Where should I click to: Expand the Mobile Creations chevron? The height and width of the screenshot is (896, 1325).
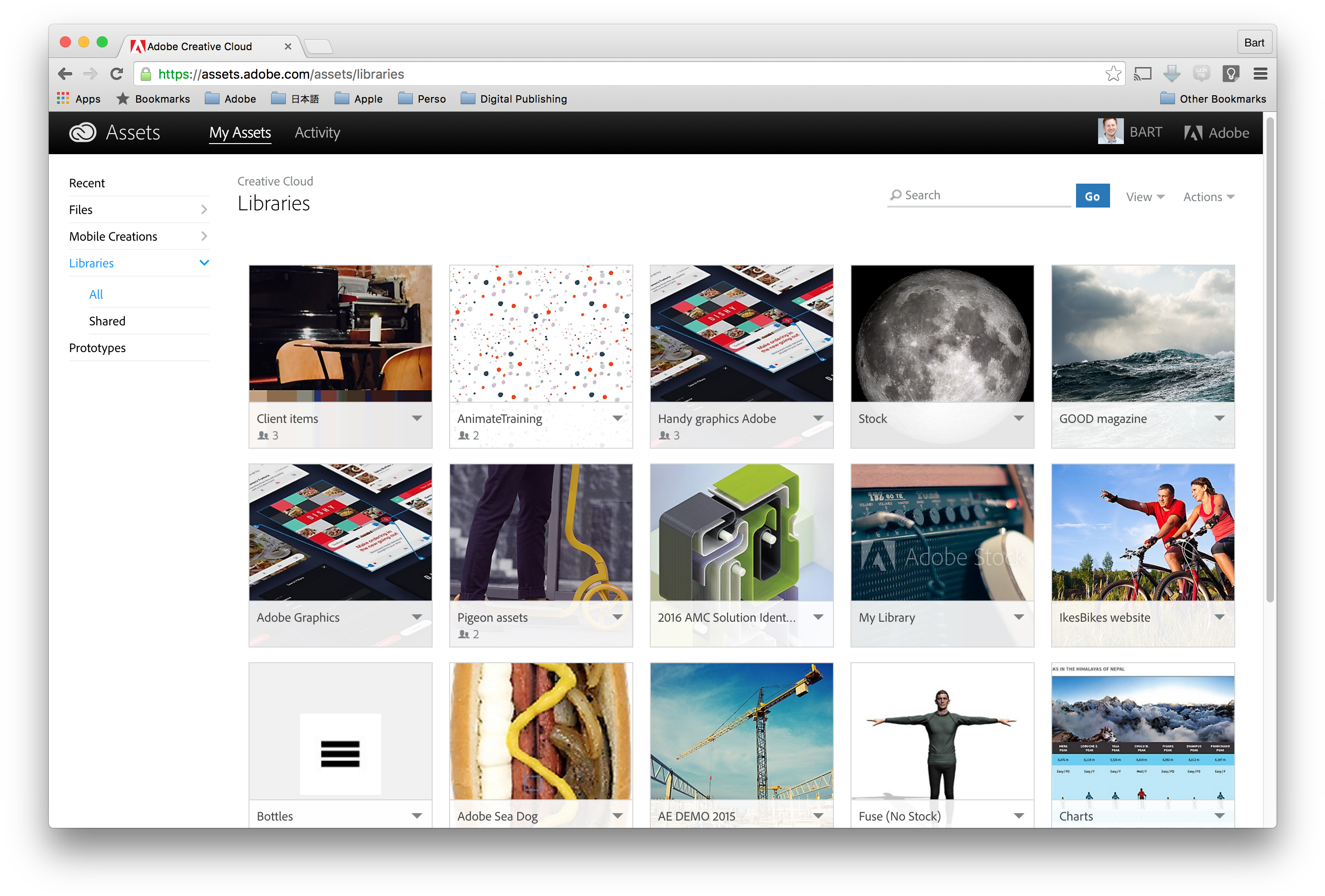[x=204, y=236]
